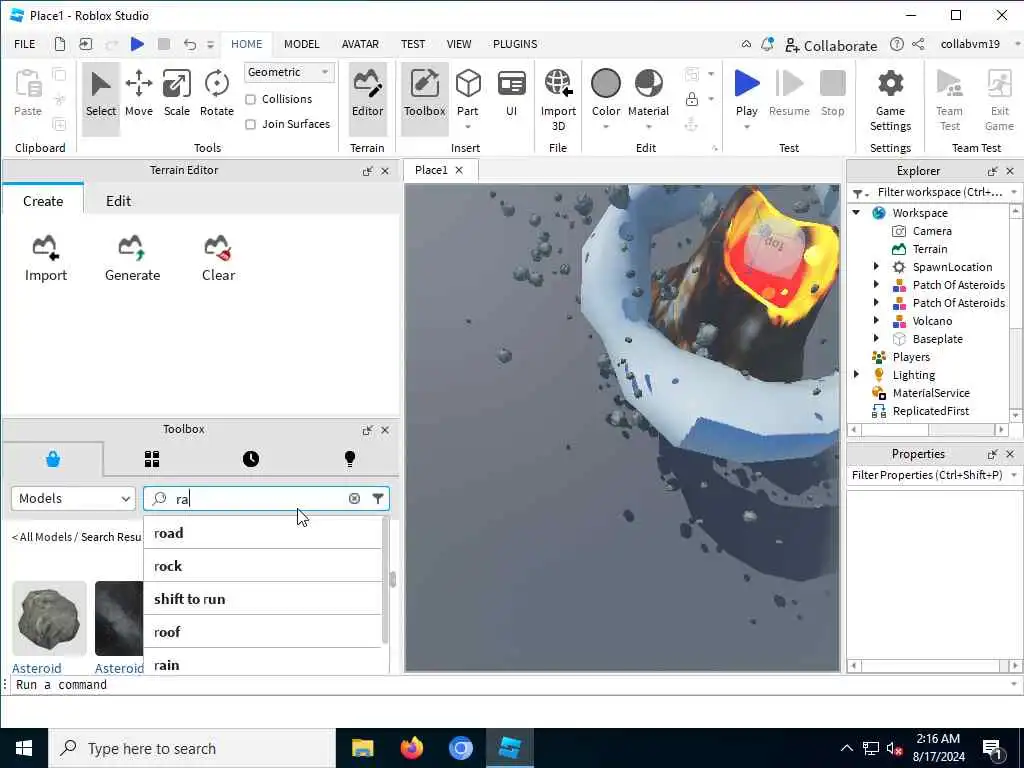The width and height of the screenshot is (1024, 768).
Task: Open the Toolbox Inventory grid tab
Action: (x=152, y=459)
